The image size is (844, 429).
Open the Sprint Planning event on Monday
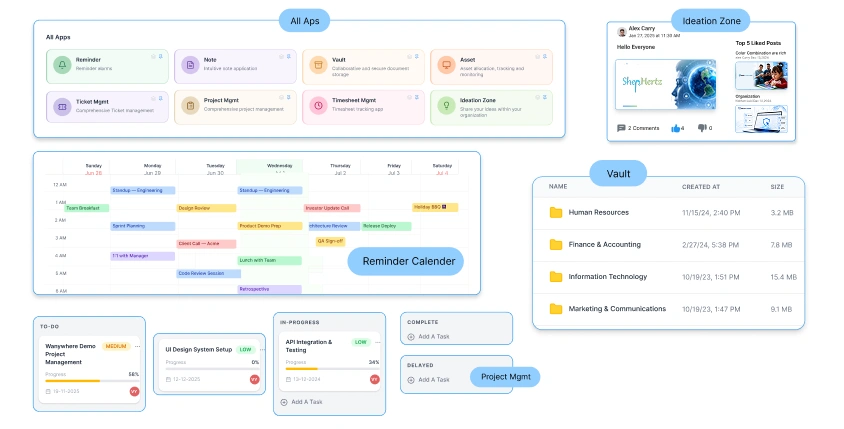(143, 226)
